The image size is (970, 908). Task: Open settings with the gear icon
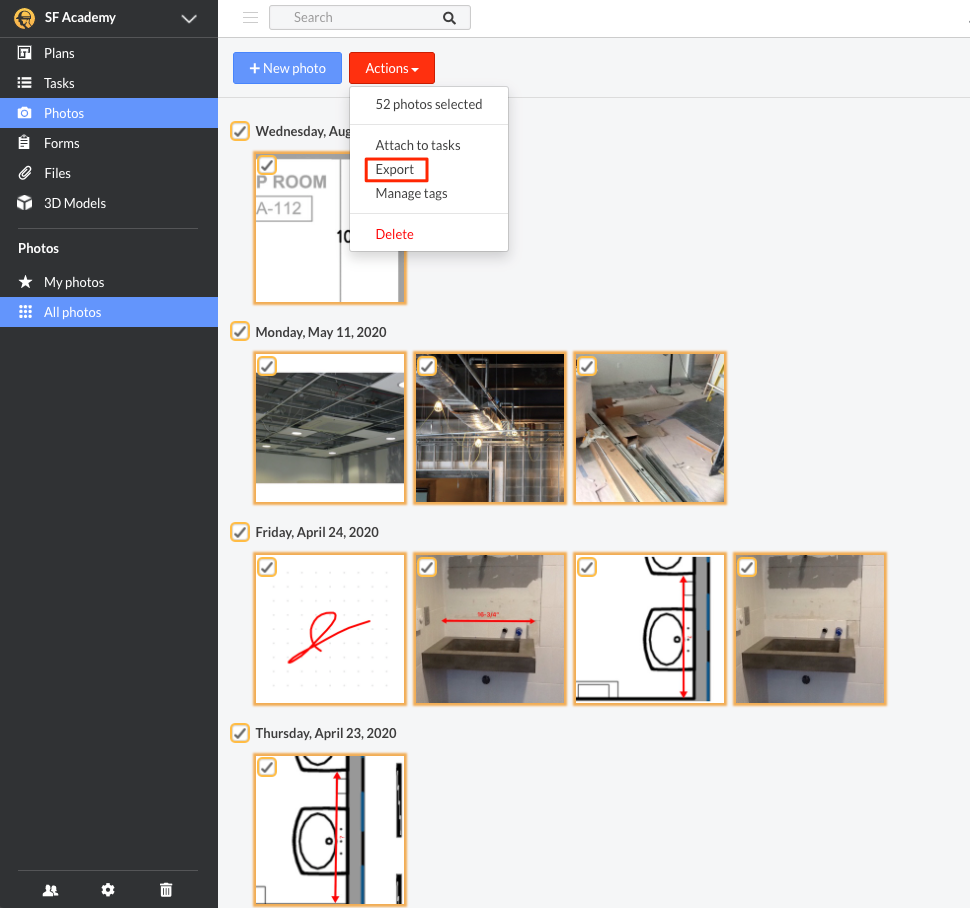[108, 890]
